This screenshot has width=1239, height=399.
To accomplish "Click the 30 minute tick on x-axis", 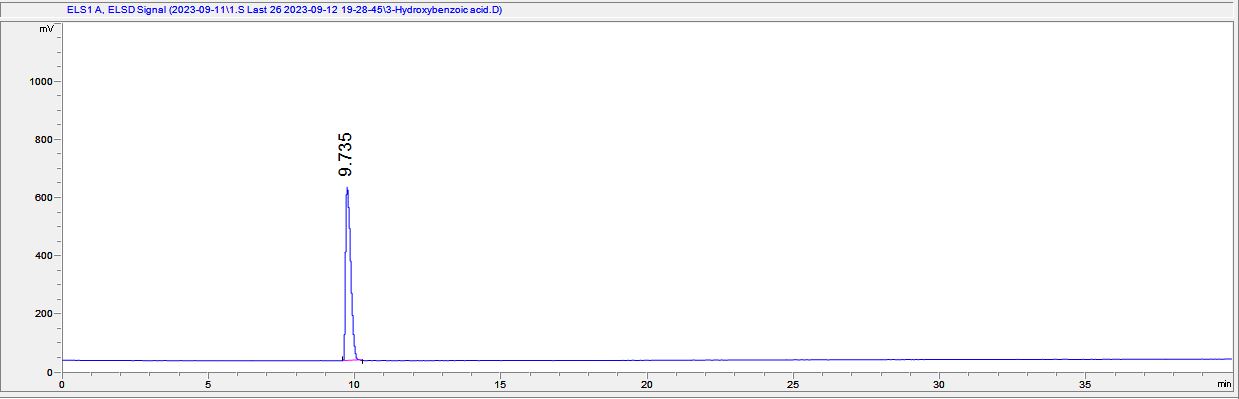I will pyautogui.click(x=939, y=384).
